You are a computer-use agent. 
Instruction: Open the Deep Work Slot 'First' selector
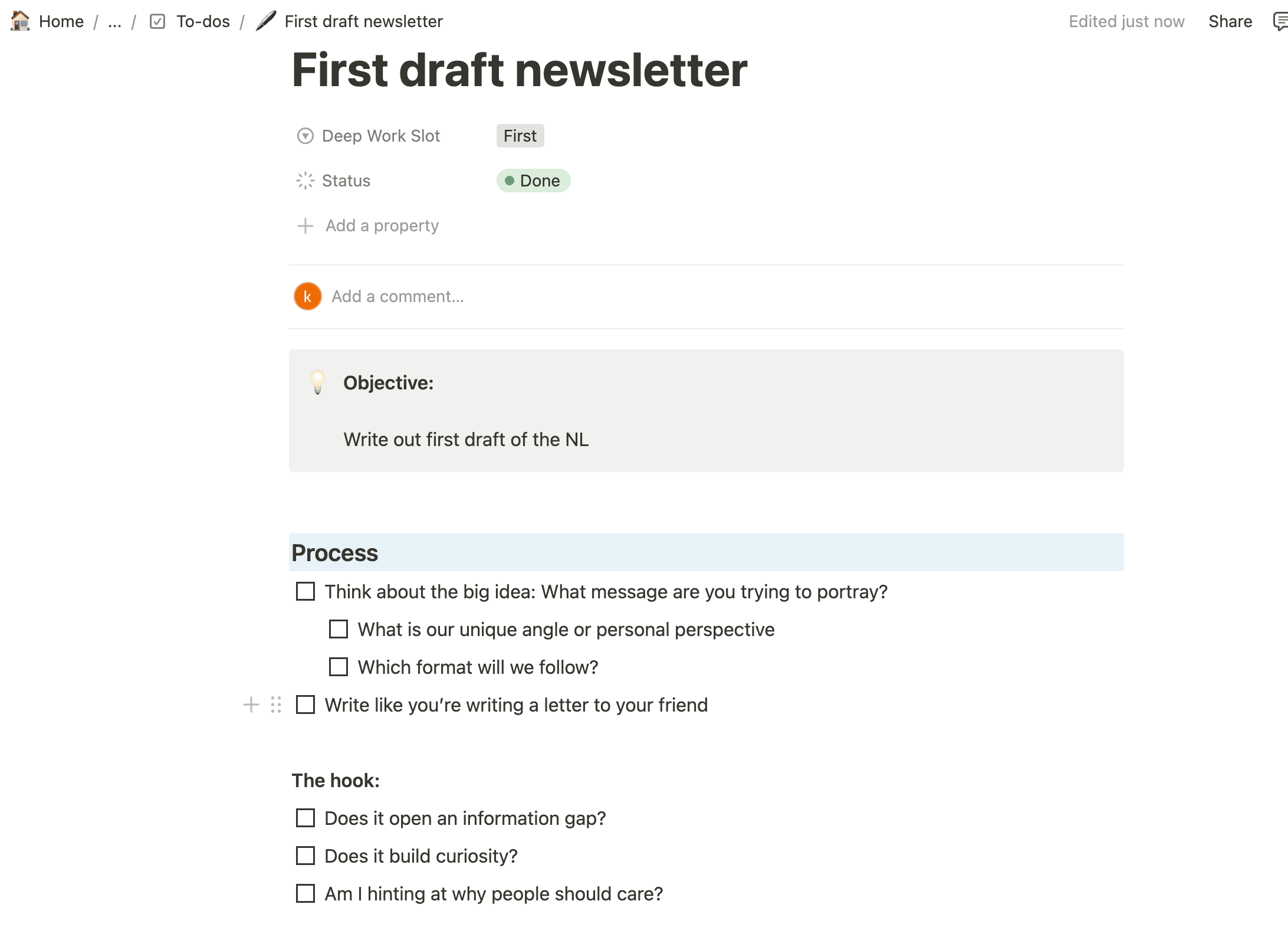(x=520, y=136)
